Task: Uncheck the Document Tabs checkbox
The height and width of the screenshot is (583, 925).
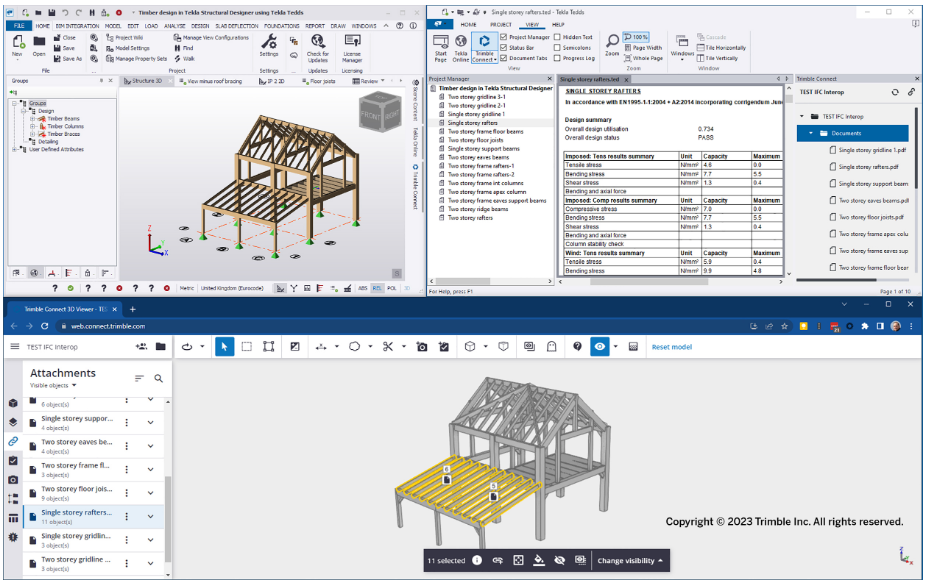Action: click(x=504, y=56)
